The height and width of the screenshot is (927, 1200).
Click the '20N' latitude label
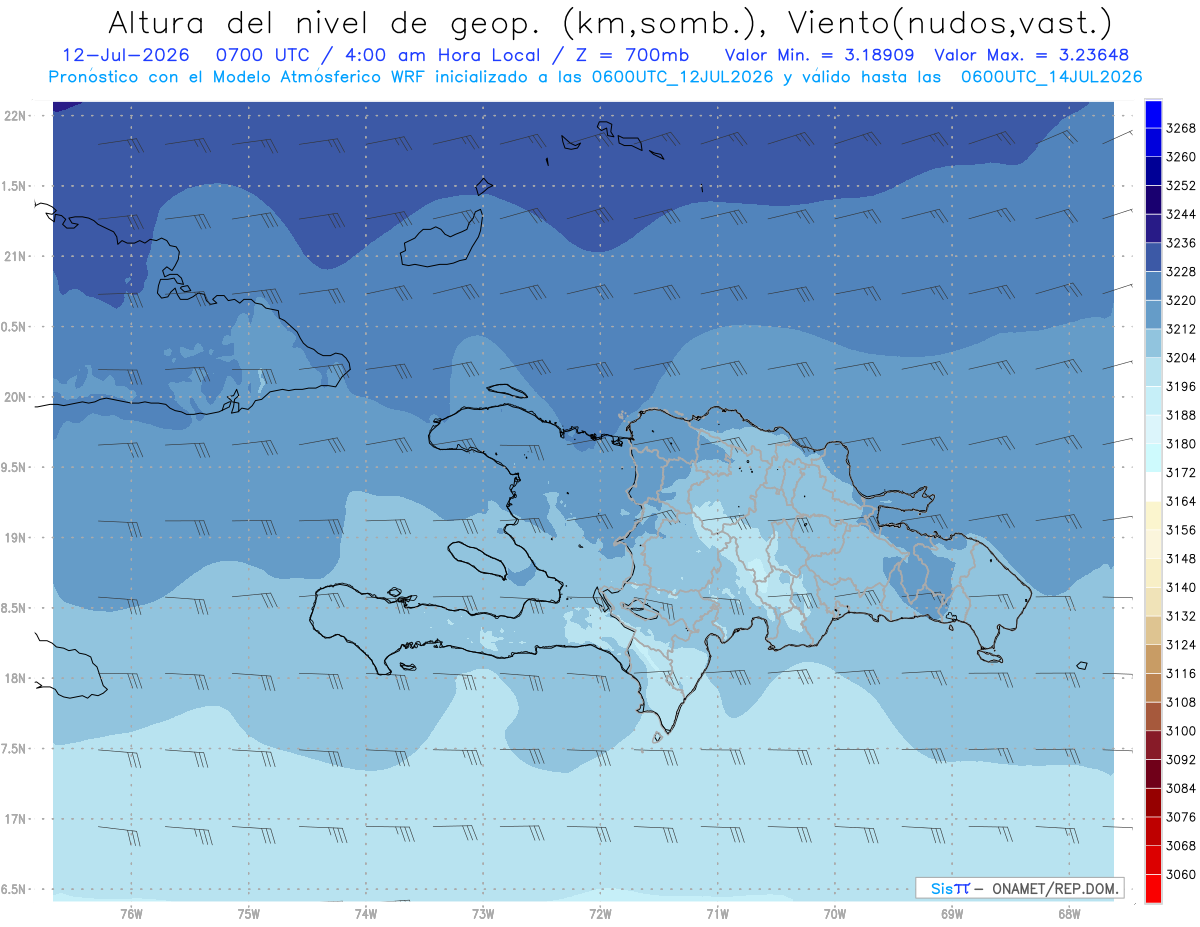[14, 397]
